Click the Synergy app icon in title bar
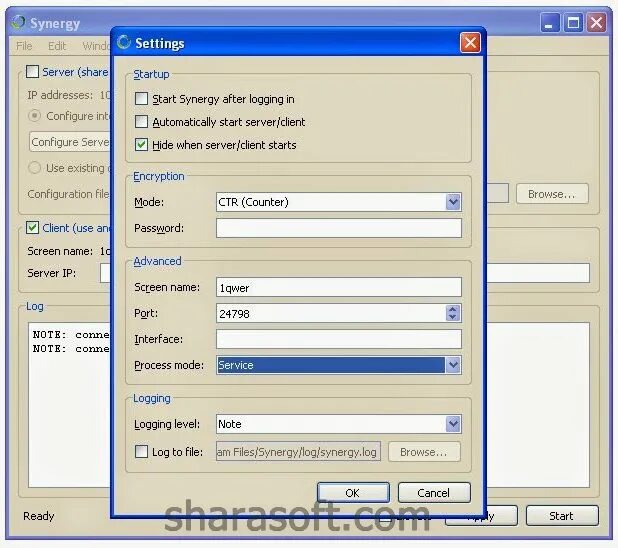Image resolution: width=618 pixels, height=548 pixels. click(18, 22)
